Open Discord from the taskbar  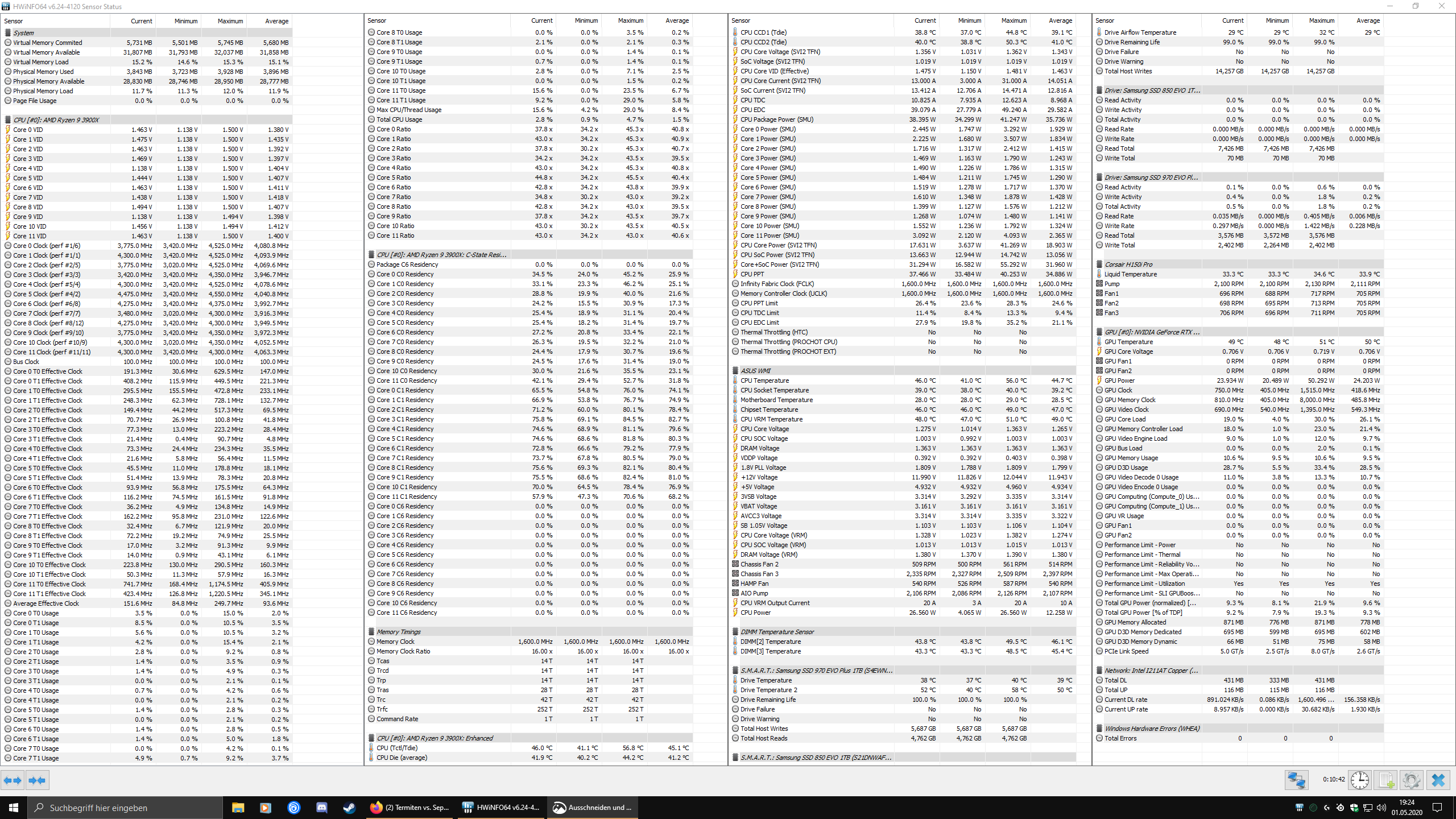(321, 808)
